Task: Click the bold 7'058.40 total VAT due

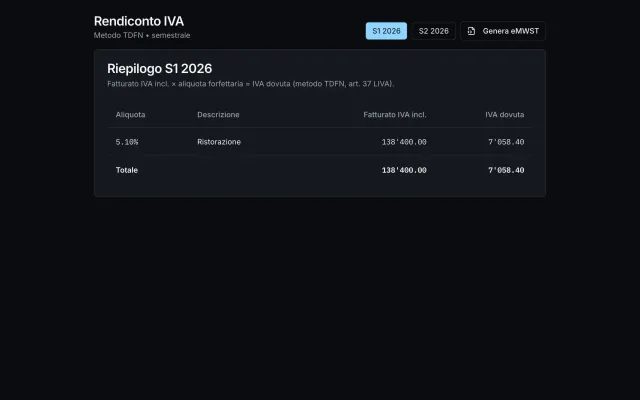Action: point(506,170)
